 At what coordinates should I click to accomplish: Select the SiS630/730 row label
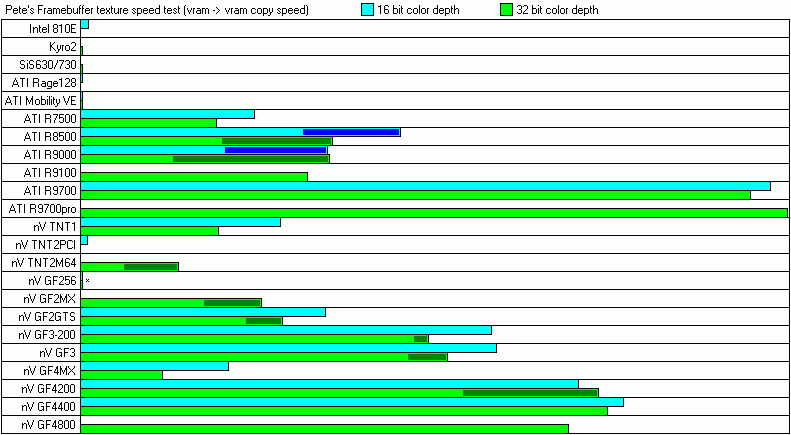click(x=49, y=65)
